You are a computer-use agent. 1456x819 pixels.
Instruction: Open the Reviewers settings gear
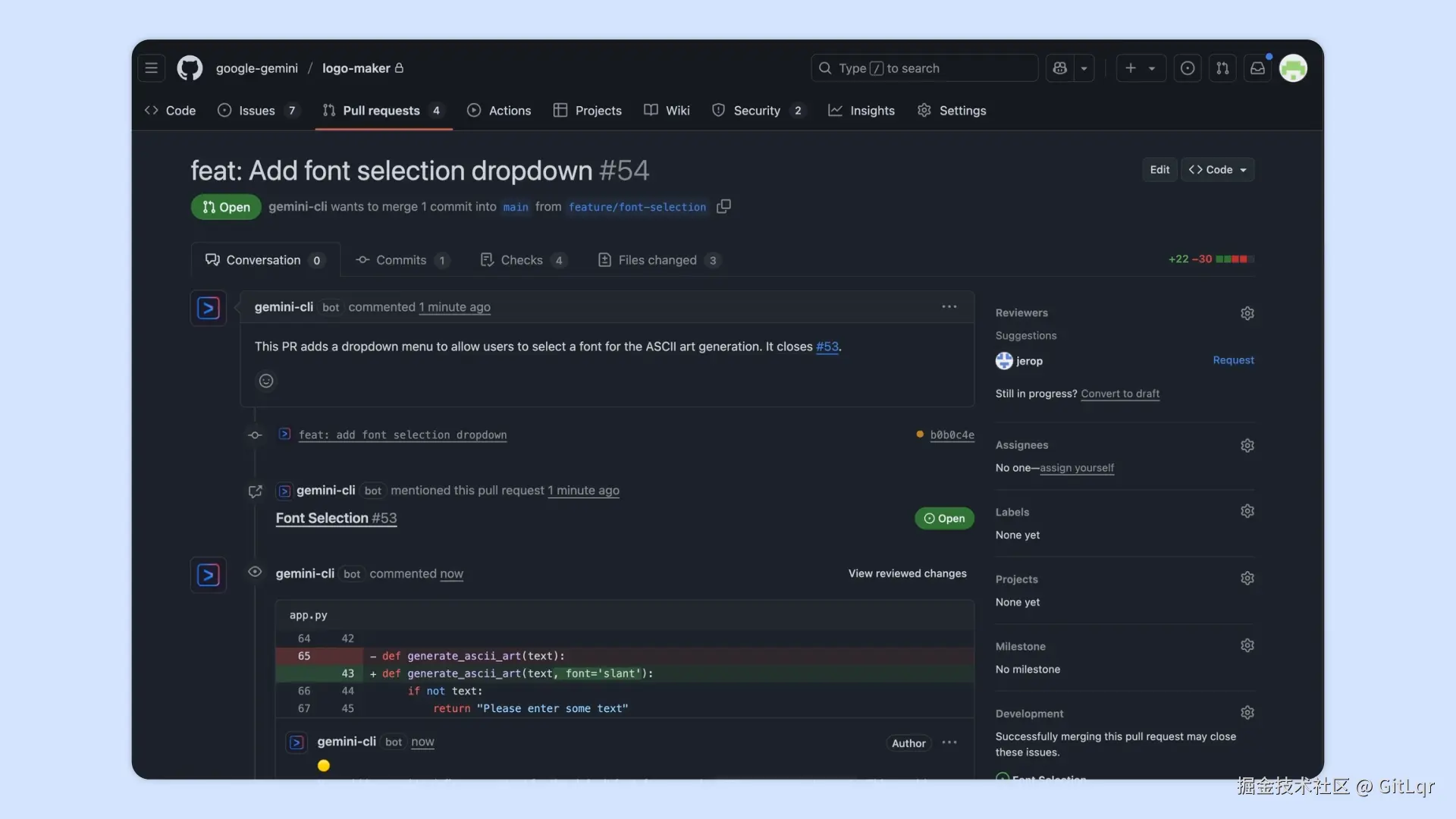(x=1247, y=313)
